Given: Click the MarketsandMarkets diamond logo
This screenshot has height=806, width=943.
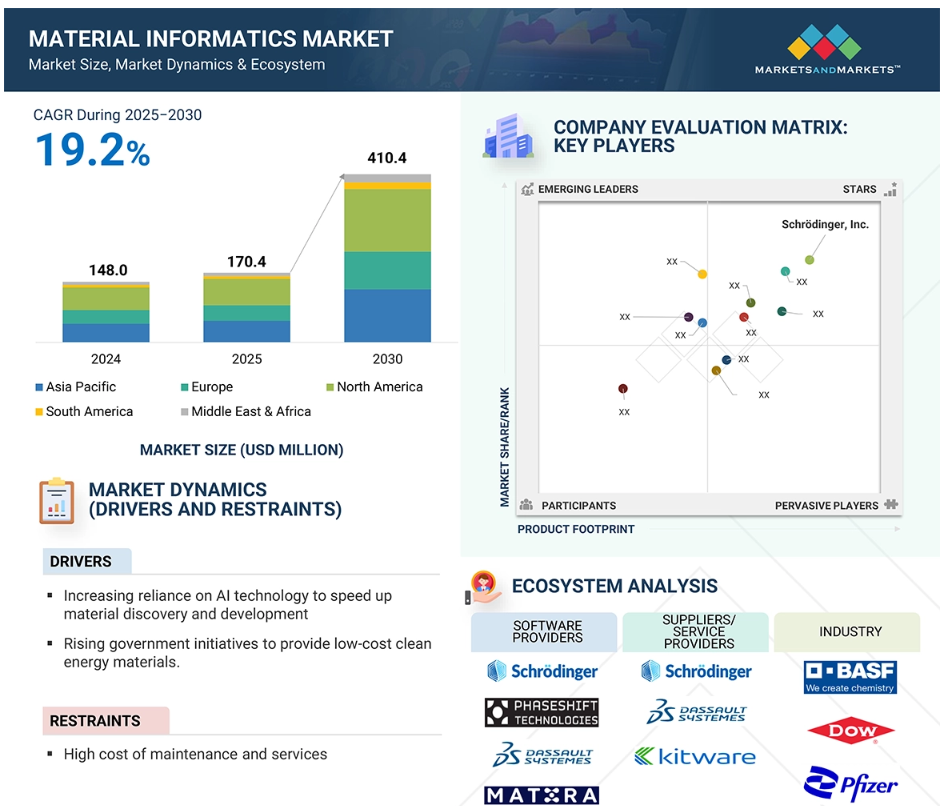Looking at the screenshot, I should coord(823,42).
